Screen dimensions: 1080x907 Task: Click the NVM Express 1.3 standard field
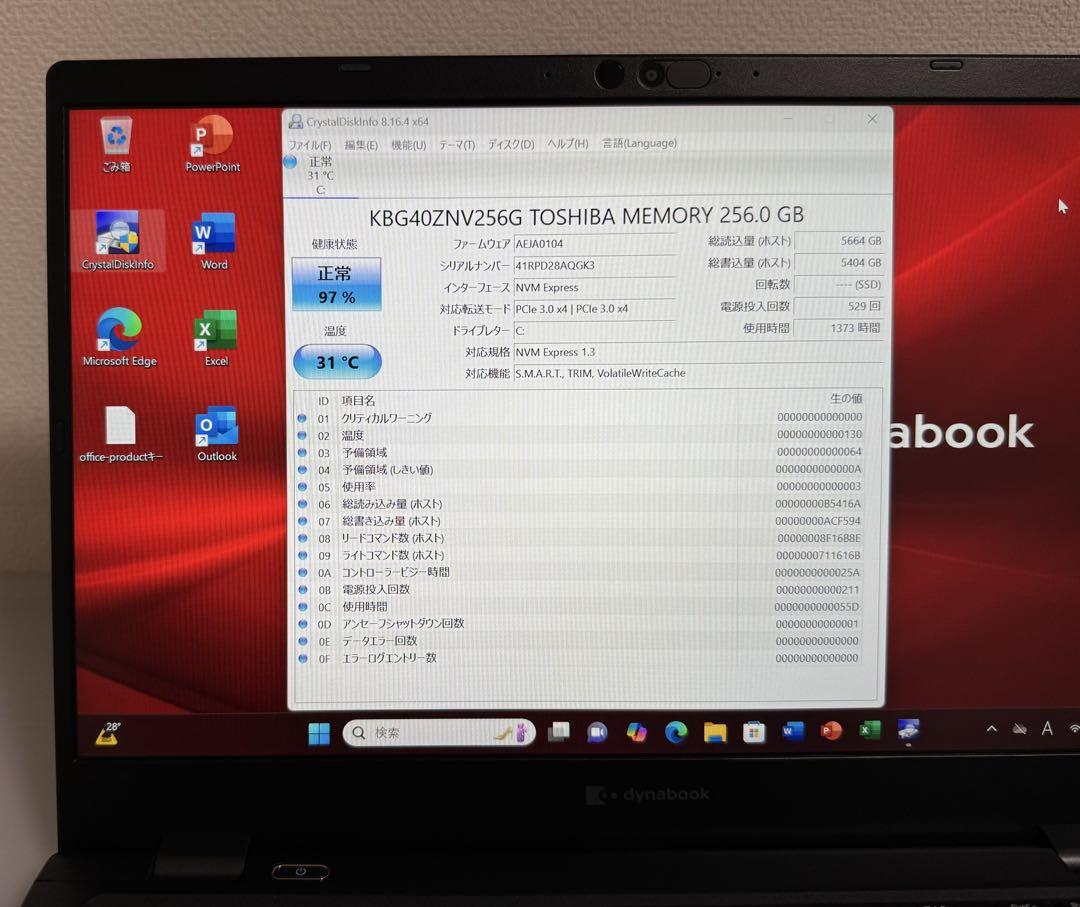(698, 352)
